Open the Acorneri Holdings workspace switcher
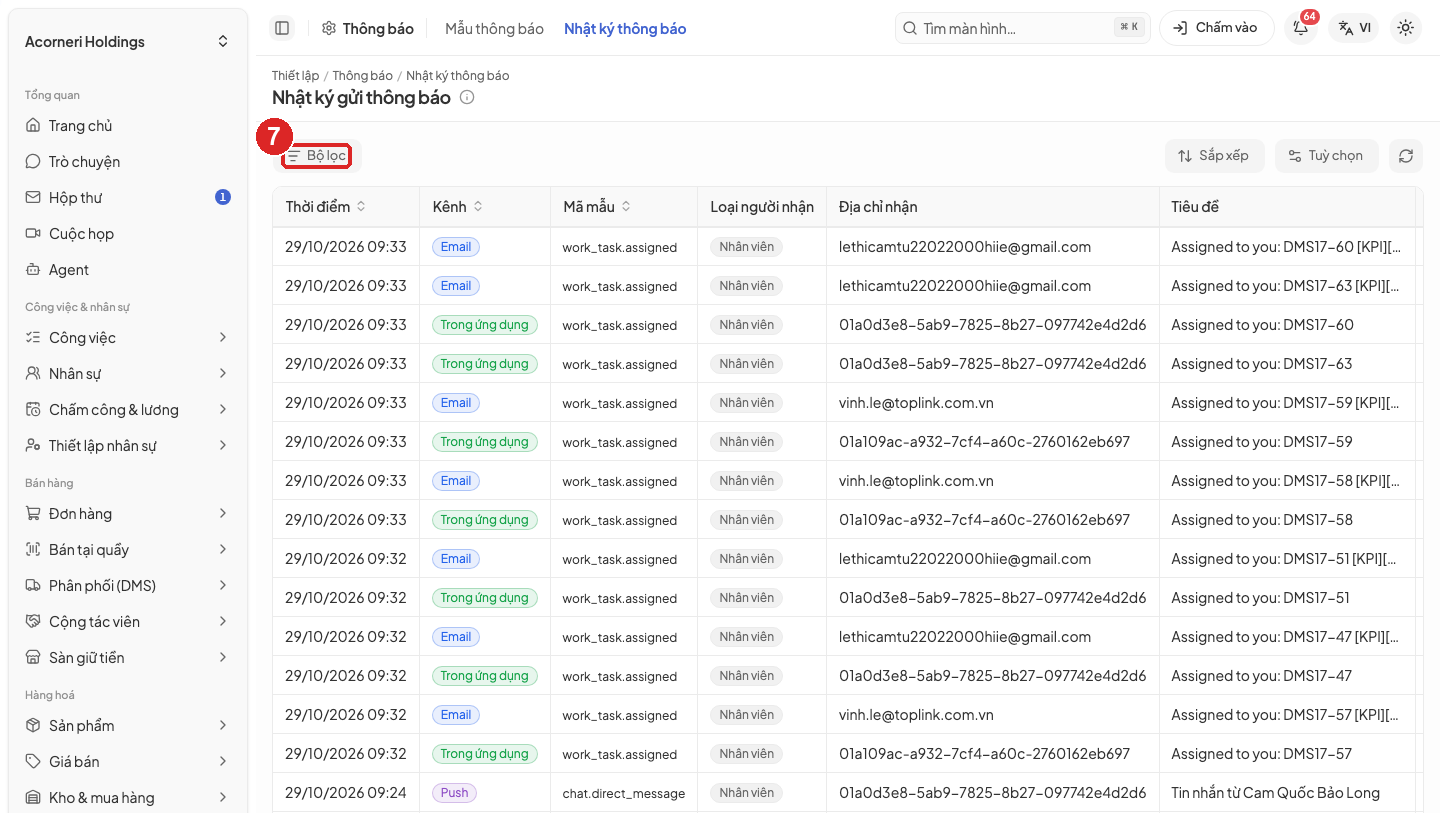The width and height of the screenshot is (1440, 813). pyautogui.click(x=127, y=42)
